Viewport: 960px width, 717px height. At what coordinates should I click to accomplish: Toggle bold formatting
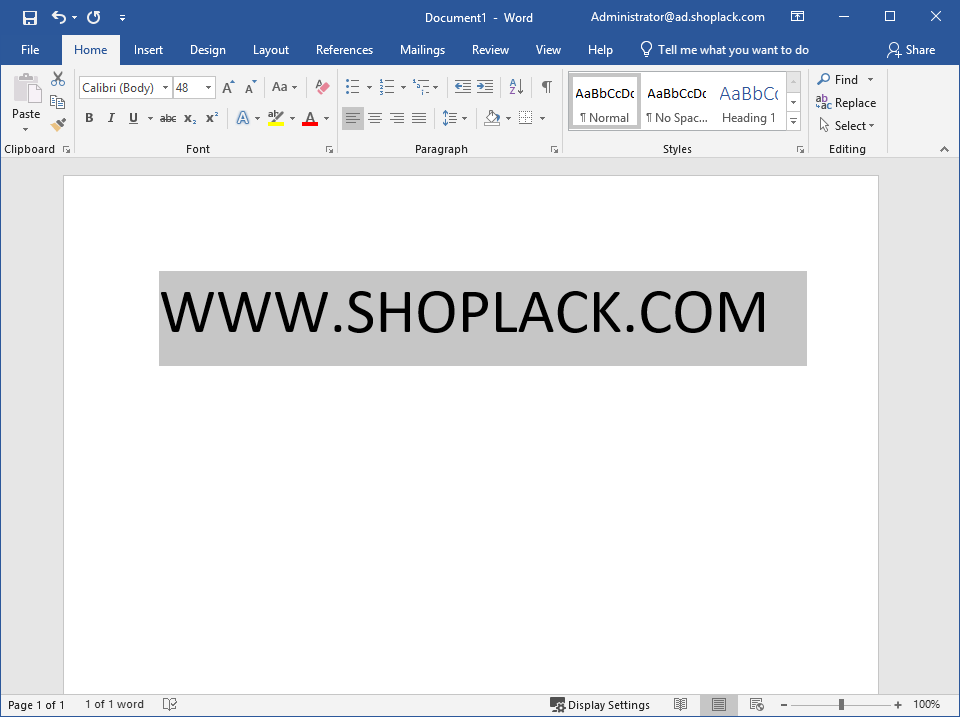89,118
